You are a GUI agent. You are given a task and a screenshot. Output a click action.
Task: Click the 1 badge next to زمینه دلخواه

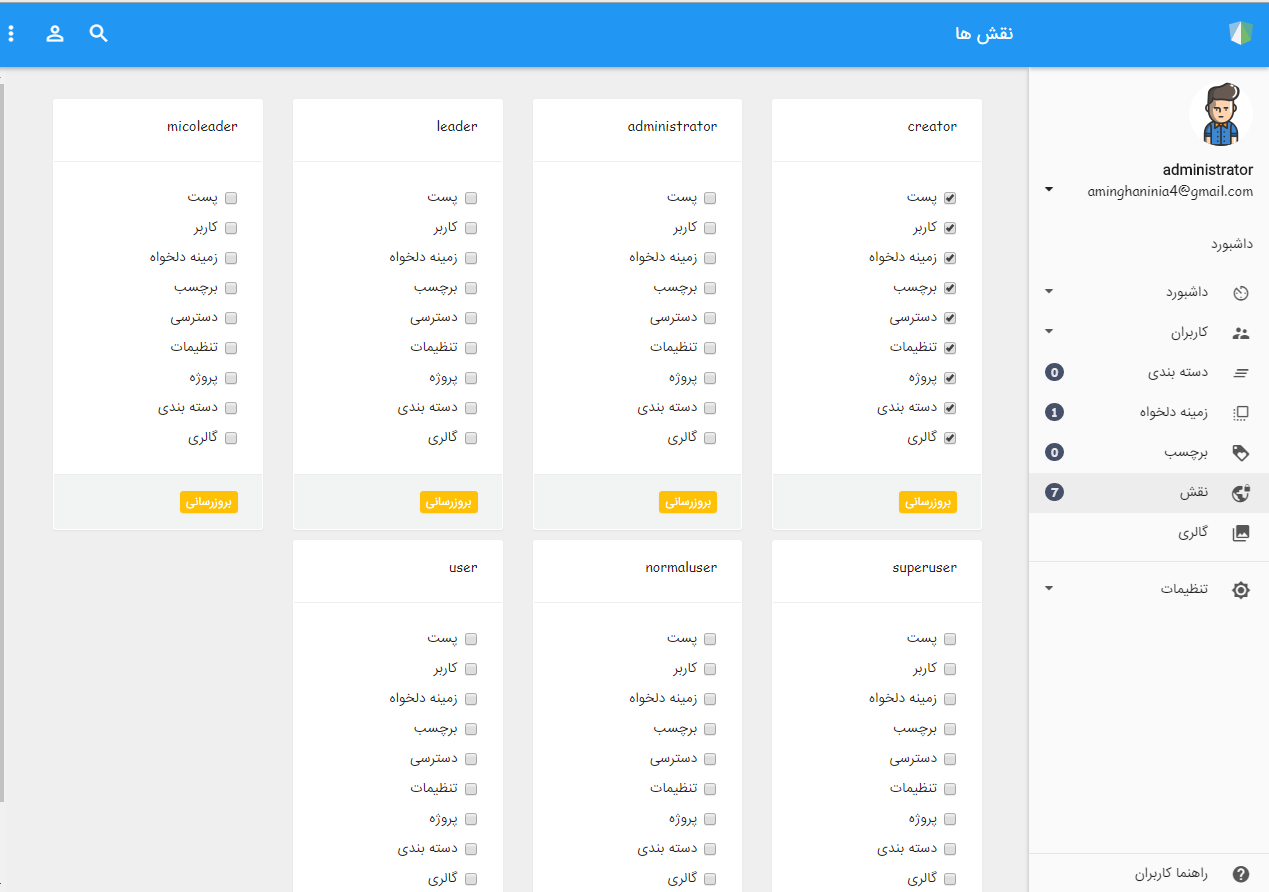[1054, 412]
